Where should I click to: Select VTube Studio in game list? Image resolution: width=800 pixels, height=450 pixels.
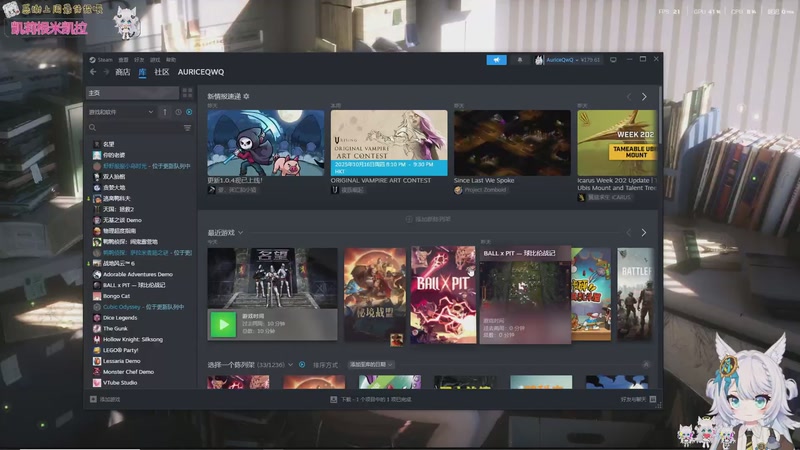click(120, 383)
